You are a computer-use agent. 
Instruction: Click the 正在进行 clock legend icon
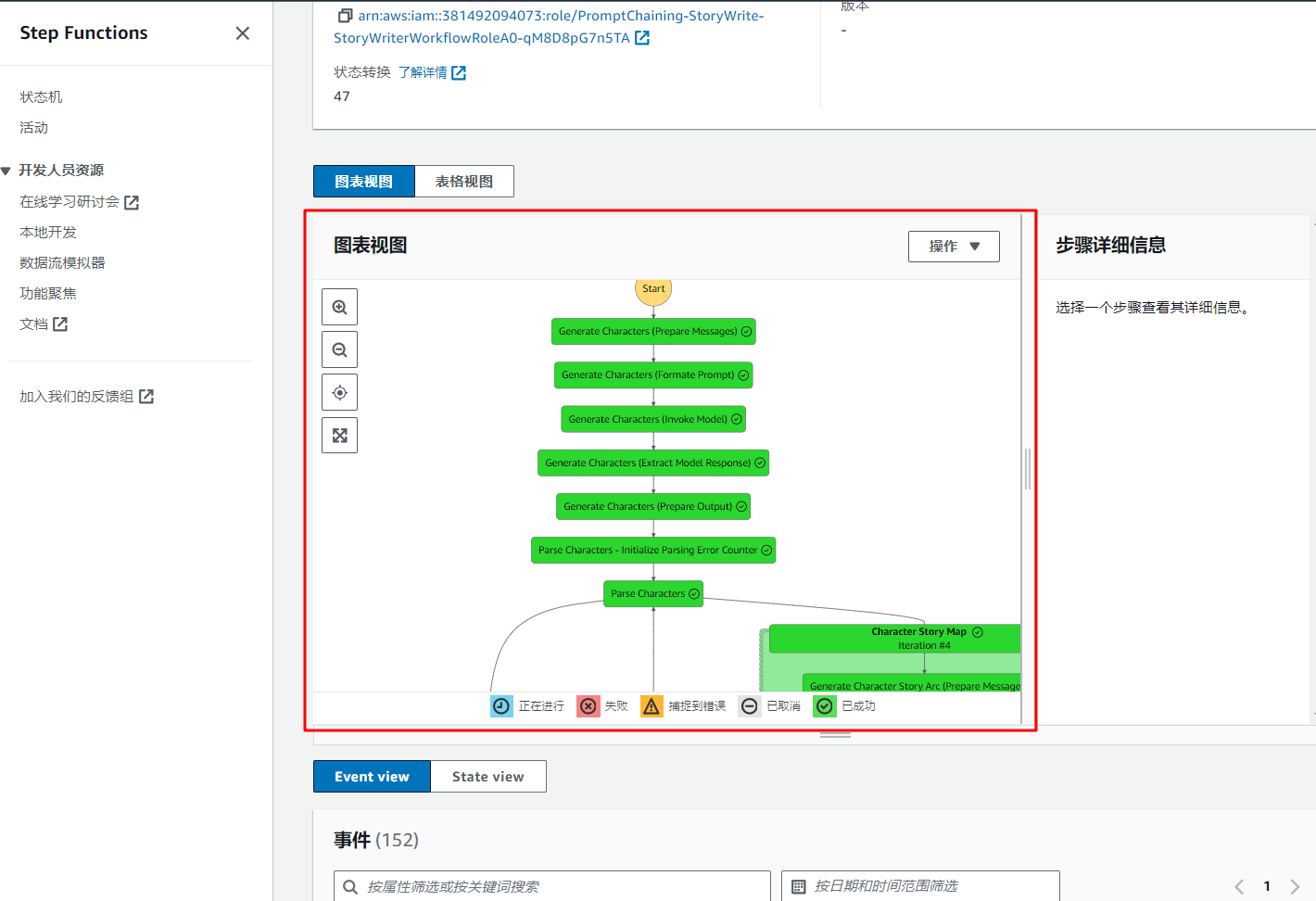pyautogui.click(x=501, y=706)
